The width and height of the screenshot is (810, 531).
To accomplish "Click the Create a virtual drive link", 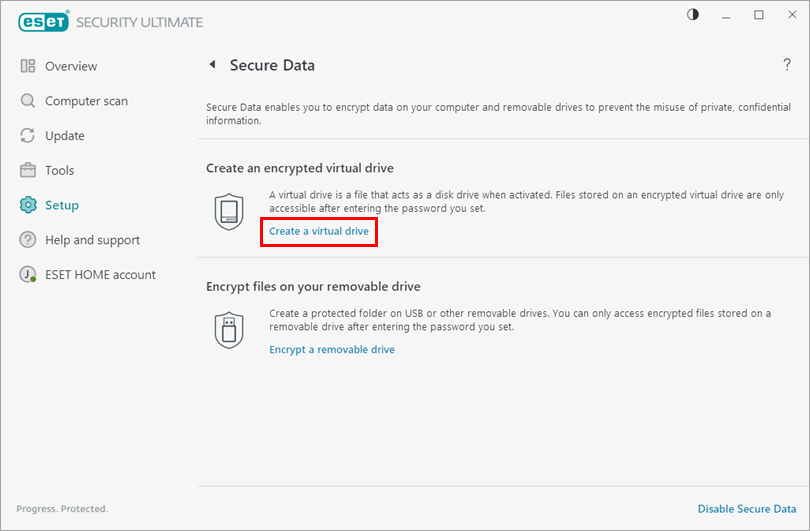I will (x=319, y=232).
